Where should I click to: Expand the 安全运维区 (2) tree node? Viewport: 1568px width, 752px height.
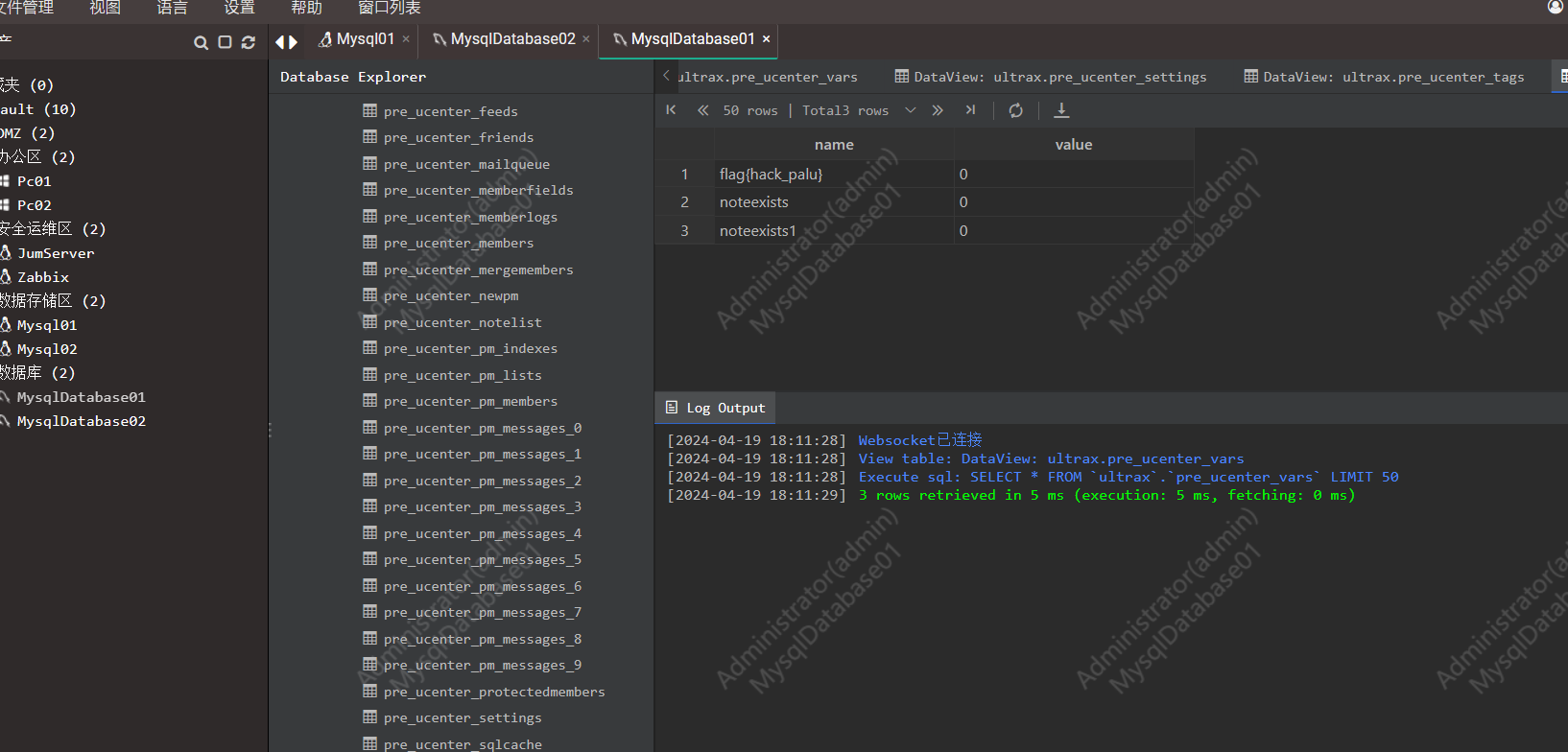click(53, 228)
